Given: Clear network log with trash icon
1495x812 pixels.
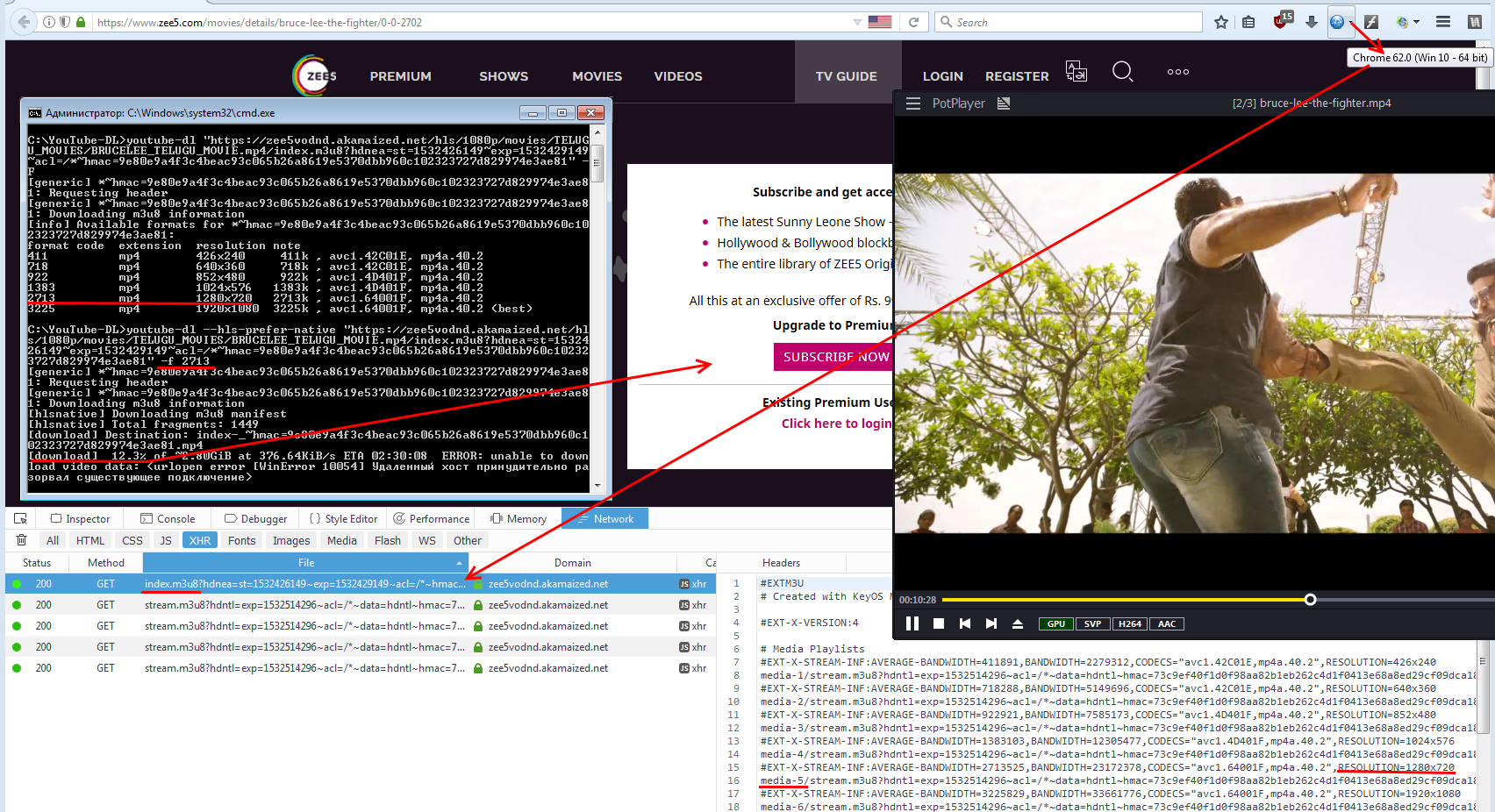Looking at the screenshot, I should click(x=22, y=540).
